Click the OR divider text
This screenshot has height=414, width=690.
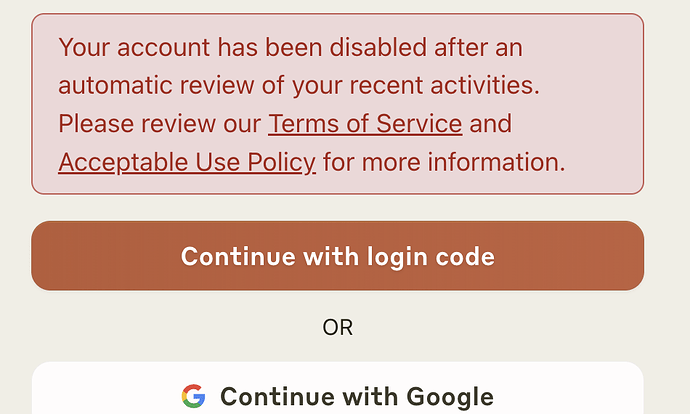(338, 328)
